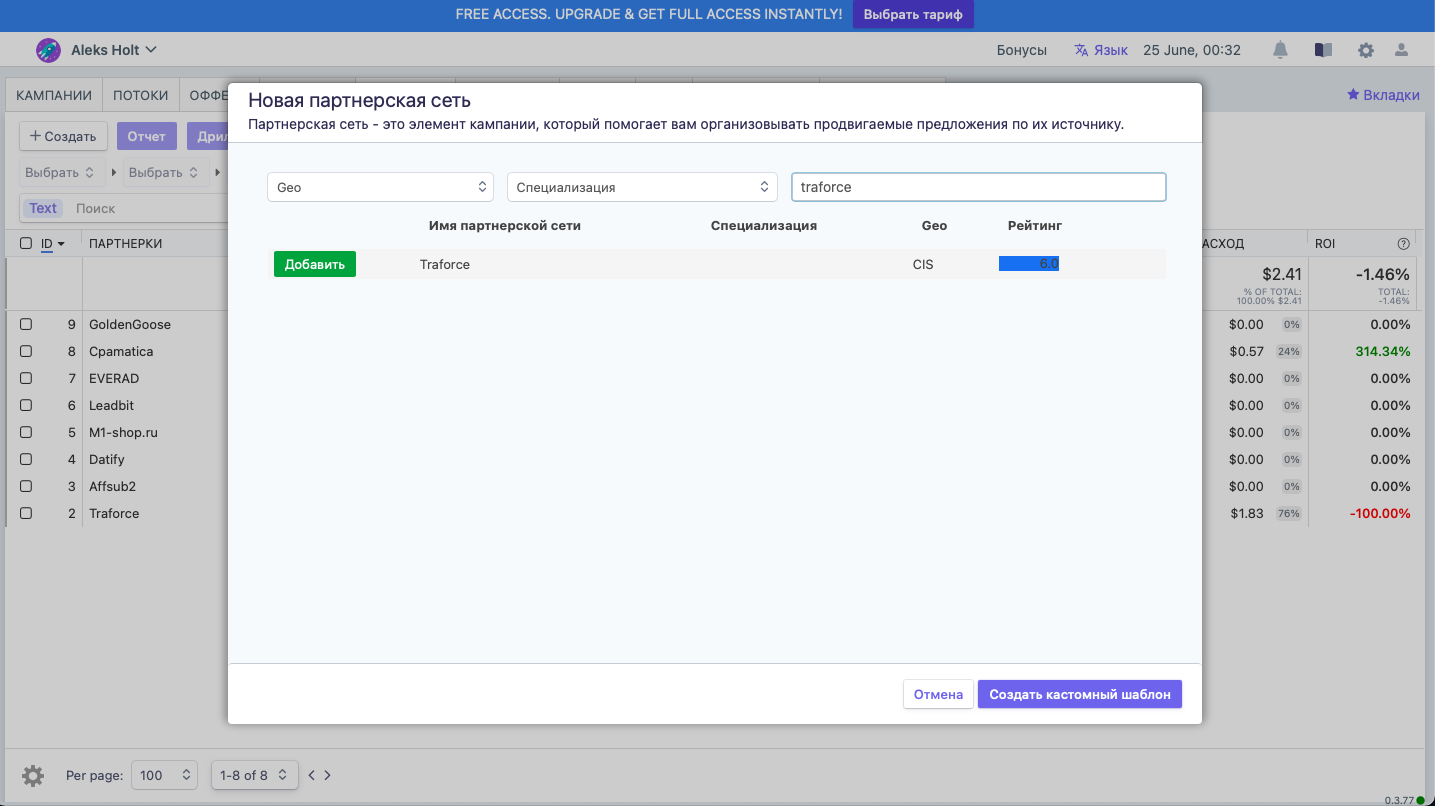Click the language translate icon
1435x806 pixels.
coord(1081,50)
